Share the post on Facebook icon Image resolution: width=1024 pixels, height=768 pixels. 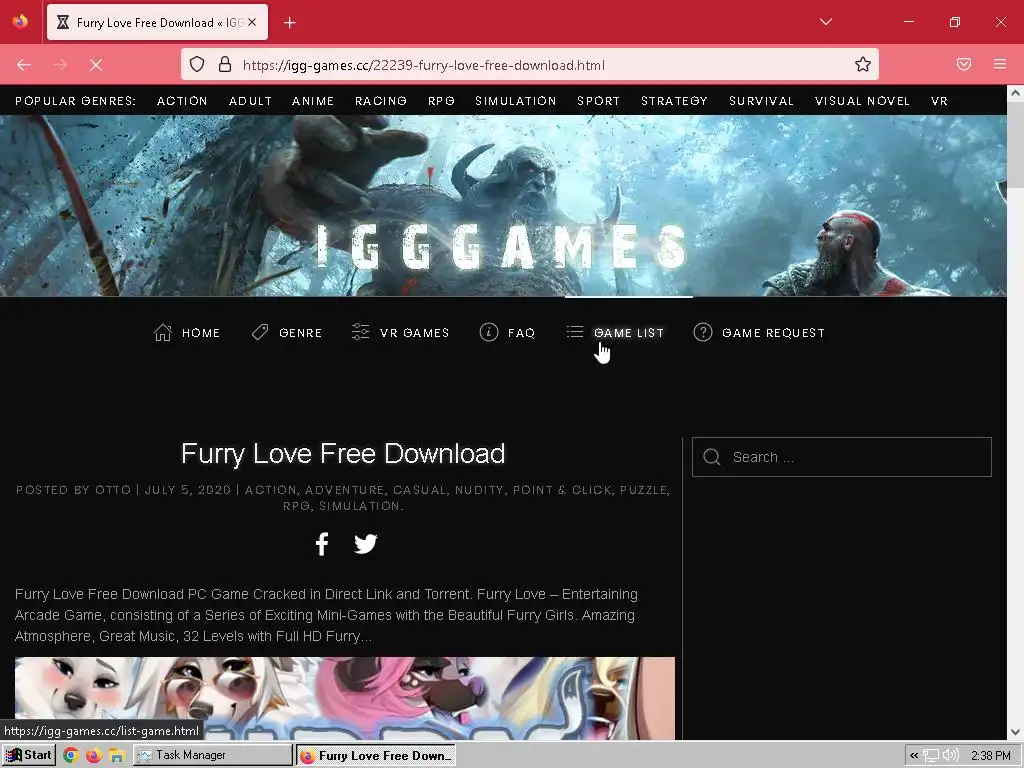pyautogui.click(x=321, y=544)
